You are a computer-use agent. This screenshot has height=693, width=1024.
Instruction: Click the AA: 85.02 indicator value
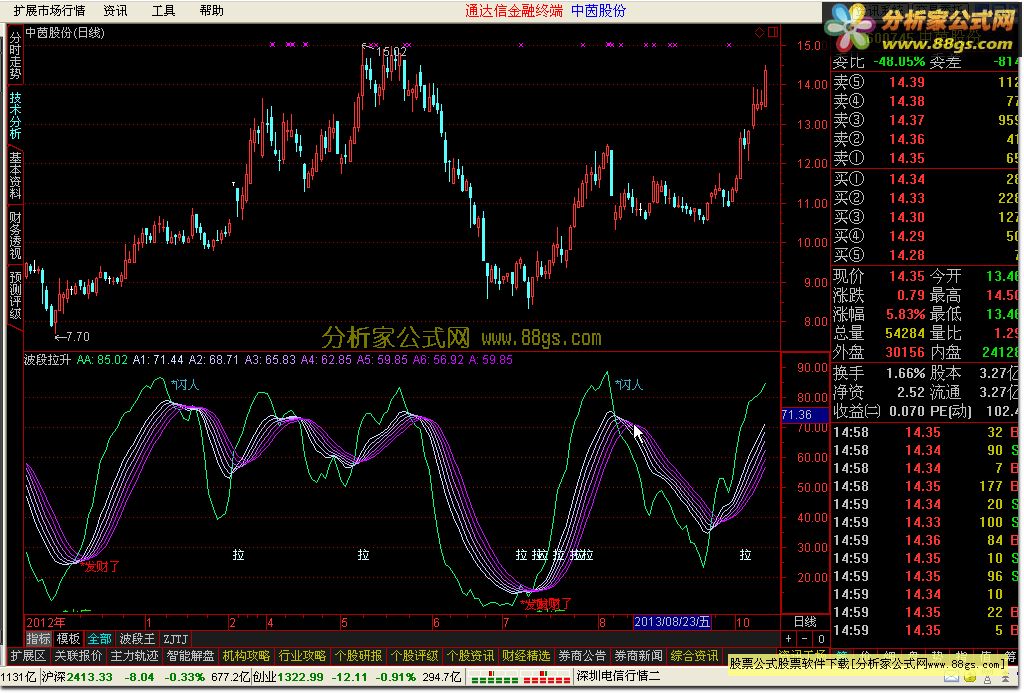[102, 360]
